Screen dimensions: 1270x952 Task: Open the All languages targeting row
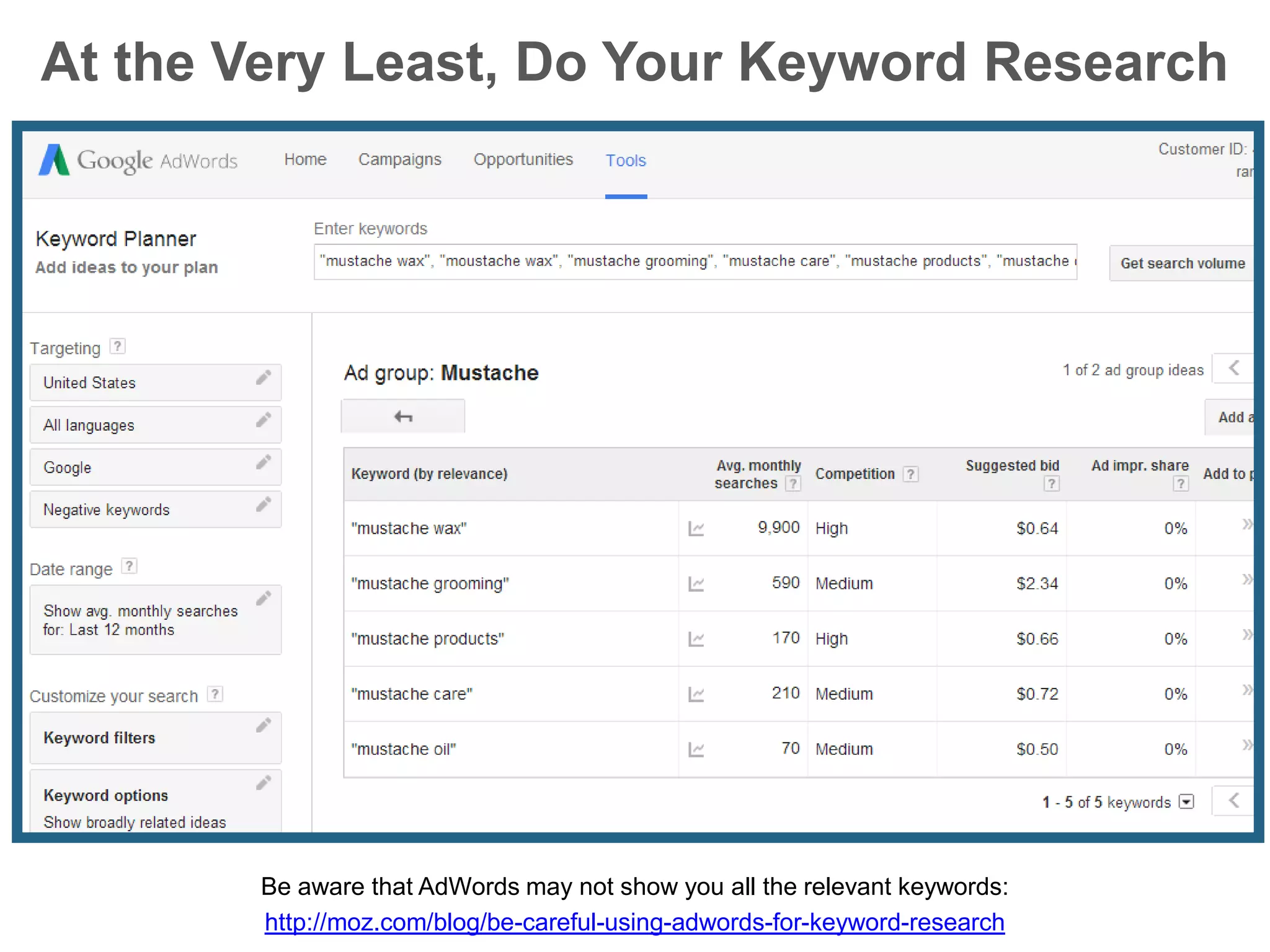[156, 425]
